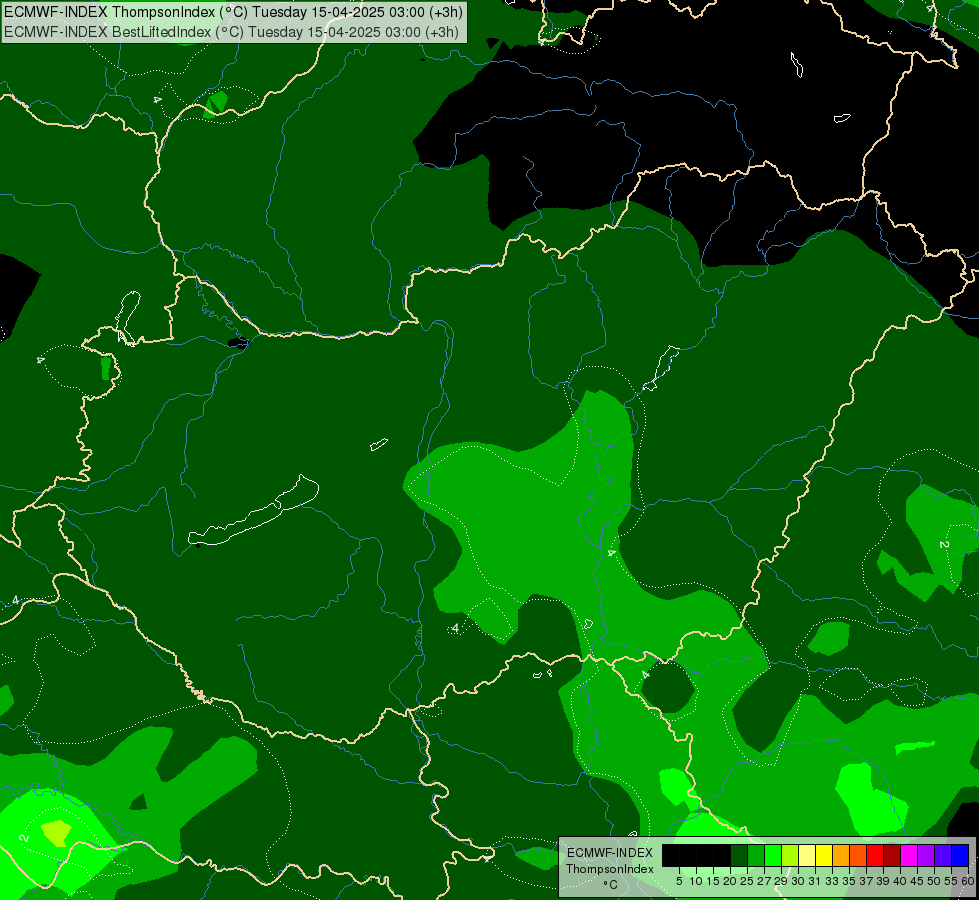Click the legend tick label '31'
The width and height of the screenshot is (979, 900).
point(815,881)
